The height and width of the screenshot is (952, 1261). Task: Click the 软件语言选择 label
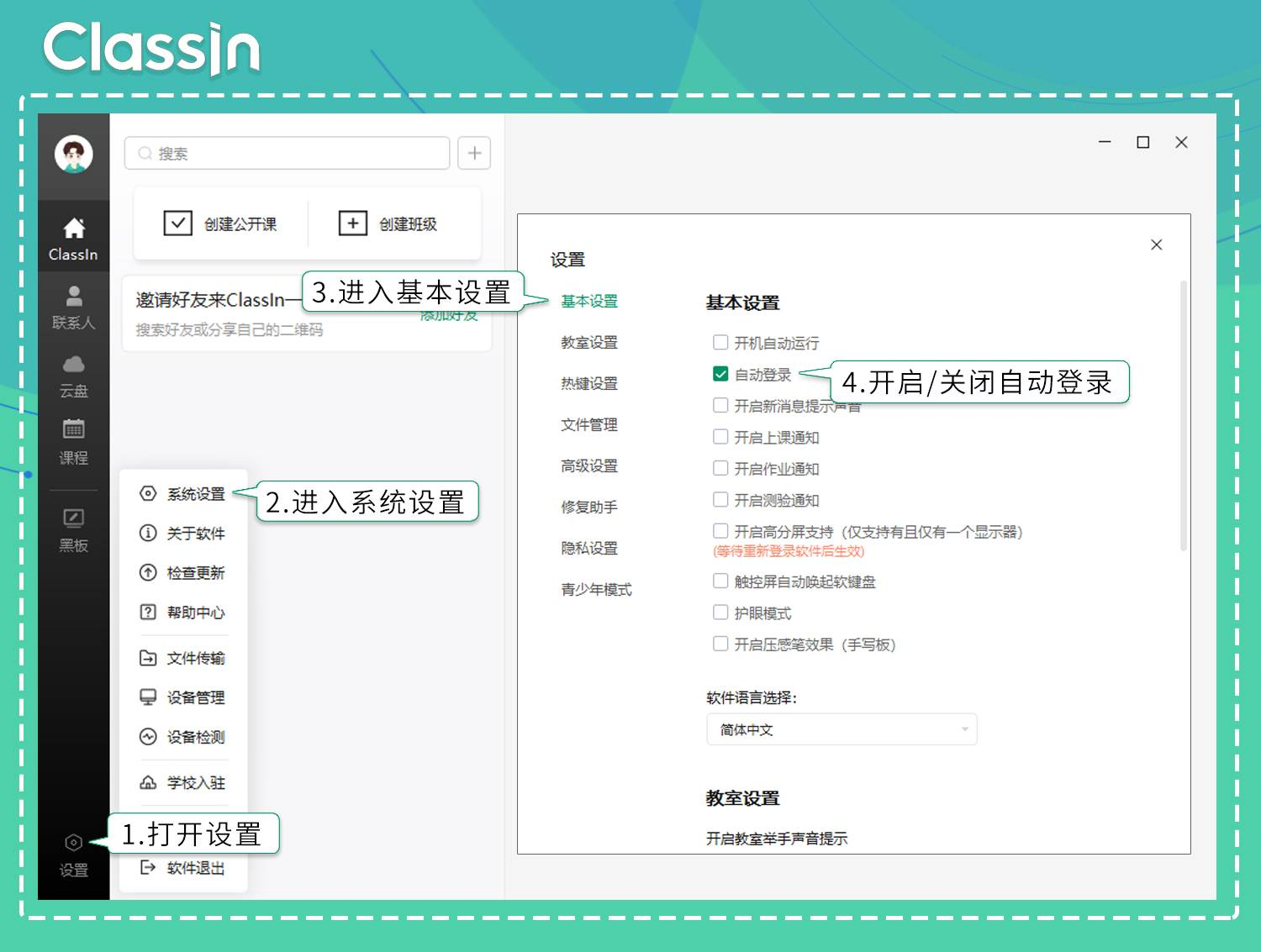(752, 697)
